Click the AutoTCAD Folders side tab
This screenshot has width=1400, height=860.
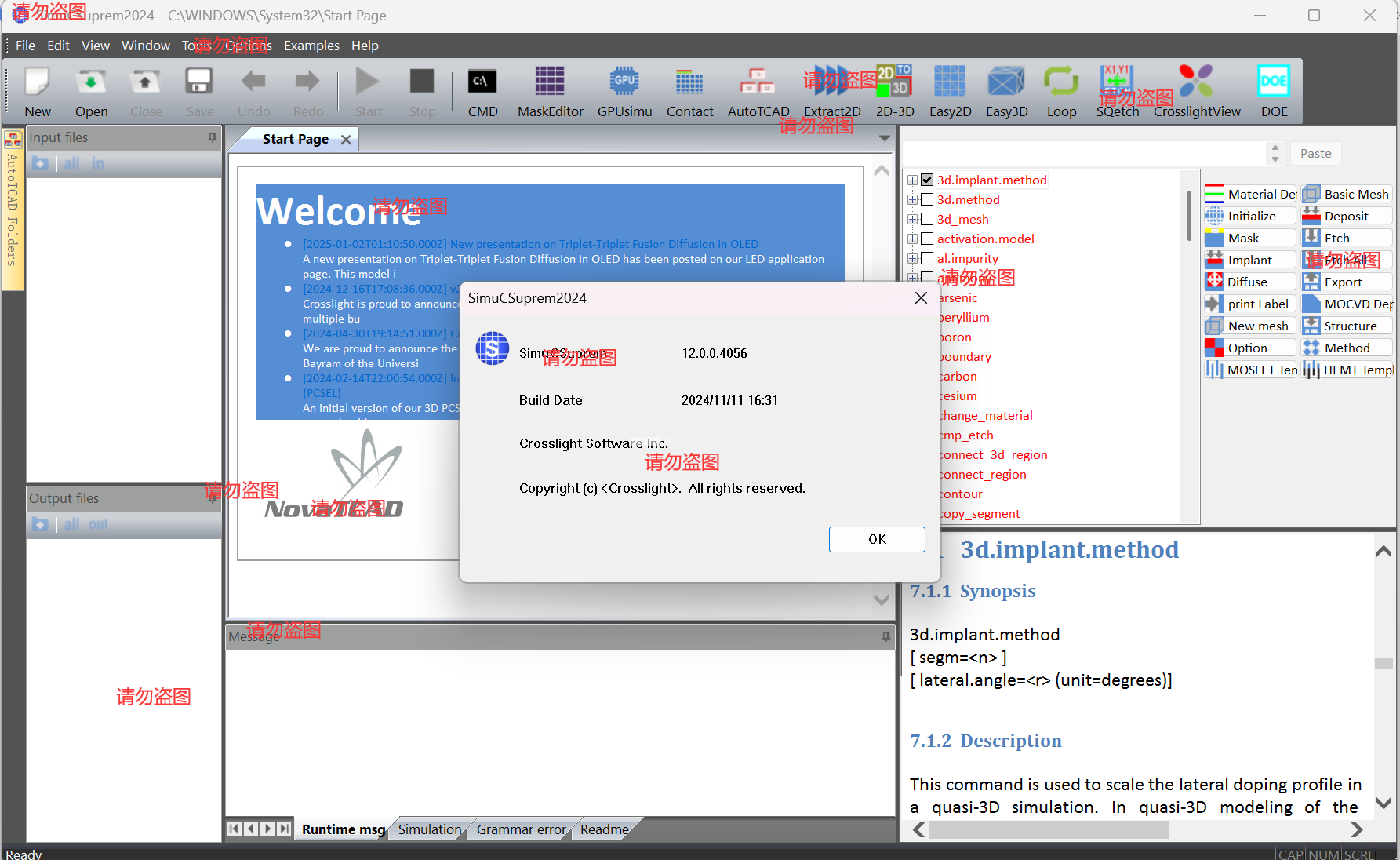(x=13, y=208)
